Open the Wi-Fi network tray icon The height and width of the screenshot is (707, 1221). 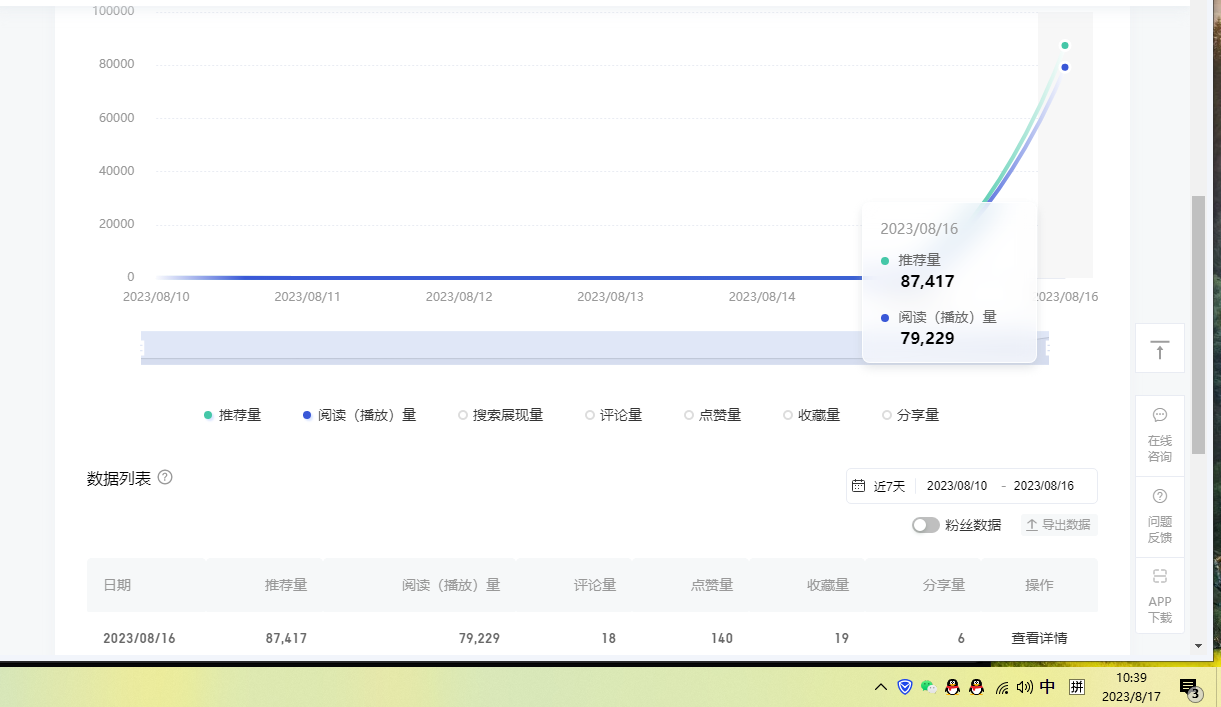pyautogui.click(x=1001, y=687)
